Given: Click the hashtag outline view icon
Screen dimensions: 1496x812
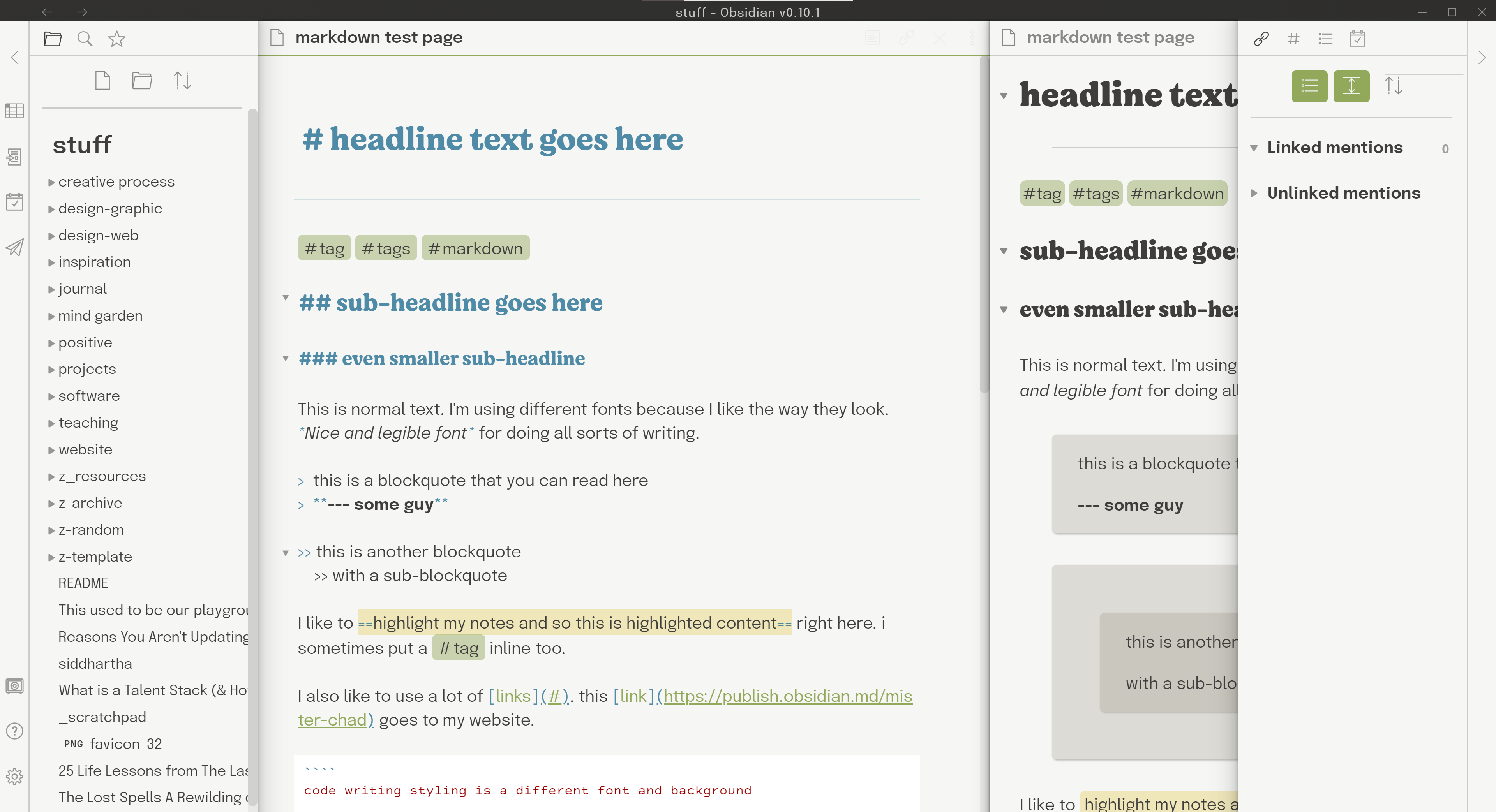Looking at the screenshot, I should (x=1293, y=38).
